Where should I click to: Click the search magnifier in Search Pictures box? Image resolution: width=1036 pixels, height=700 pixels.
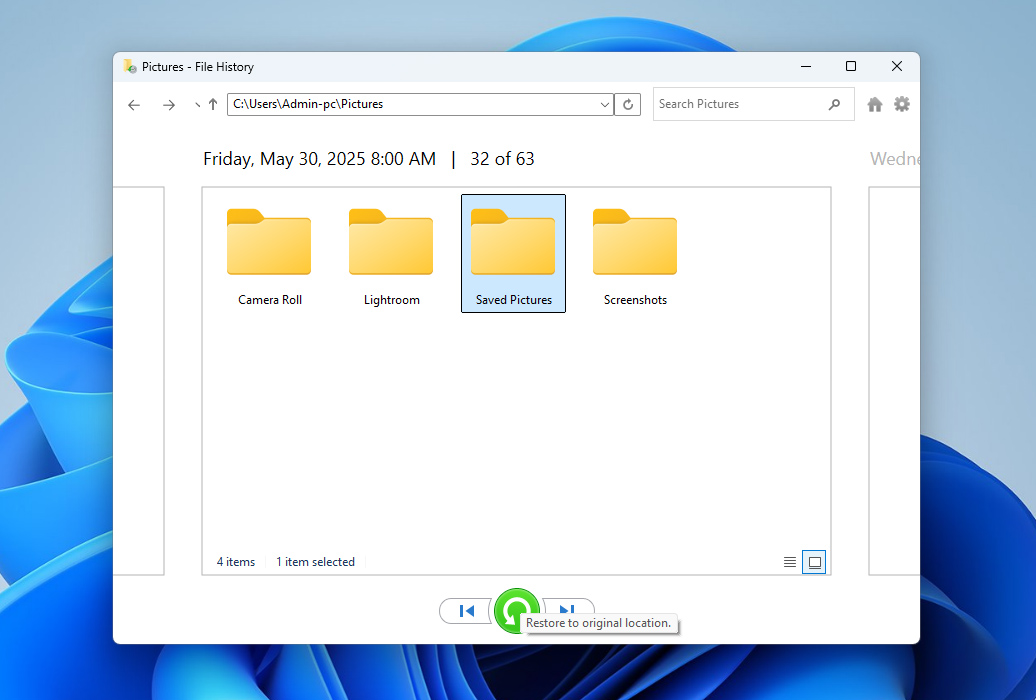click(835, 103)
